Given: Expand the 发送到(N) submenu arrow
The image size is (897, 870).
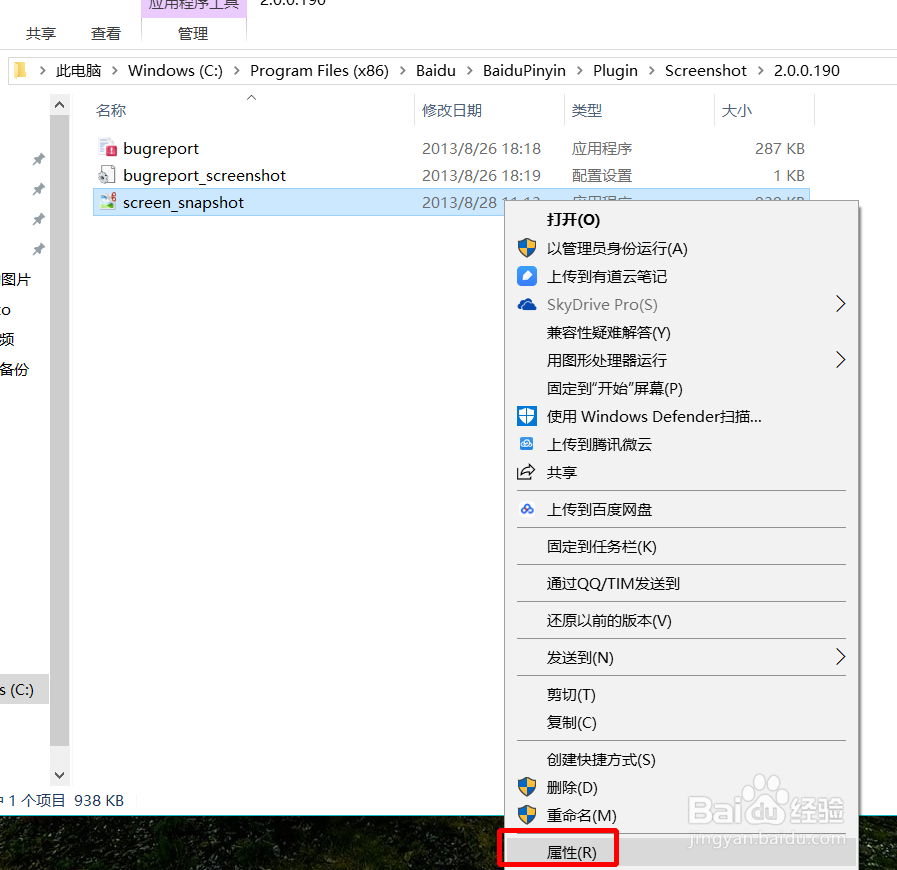Looking at the screenshot, I should 840,657.
